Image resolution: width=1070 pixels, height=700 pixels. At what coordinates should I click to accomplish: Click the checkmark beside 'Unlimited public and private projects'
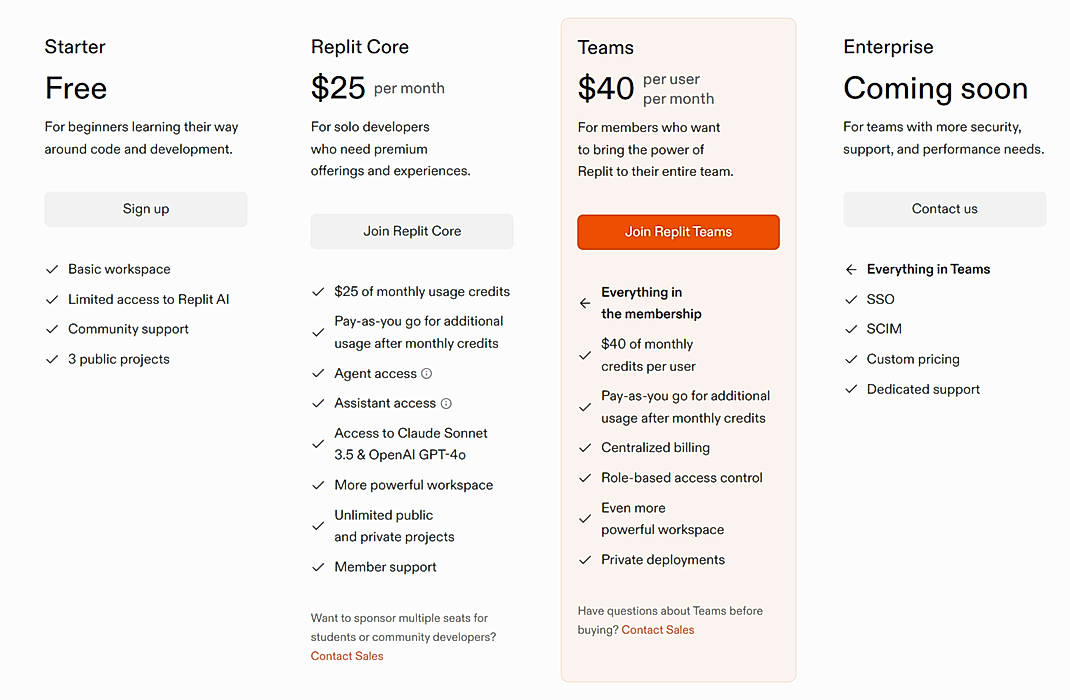click(x=318, y=525)
